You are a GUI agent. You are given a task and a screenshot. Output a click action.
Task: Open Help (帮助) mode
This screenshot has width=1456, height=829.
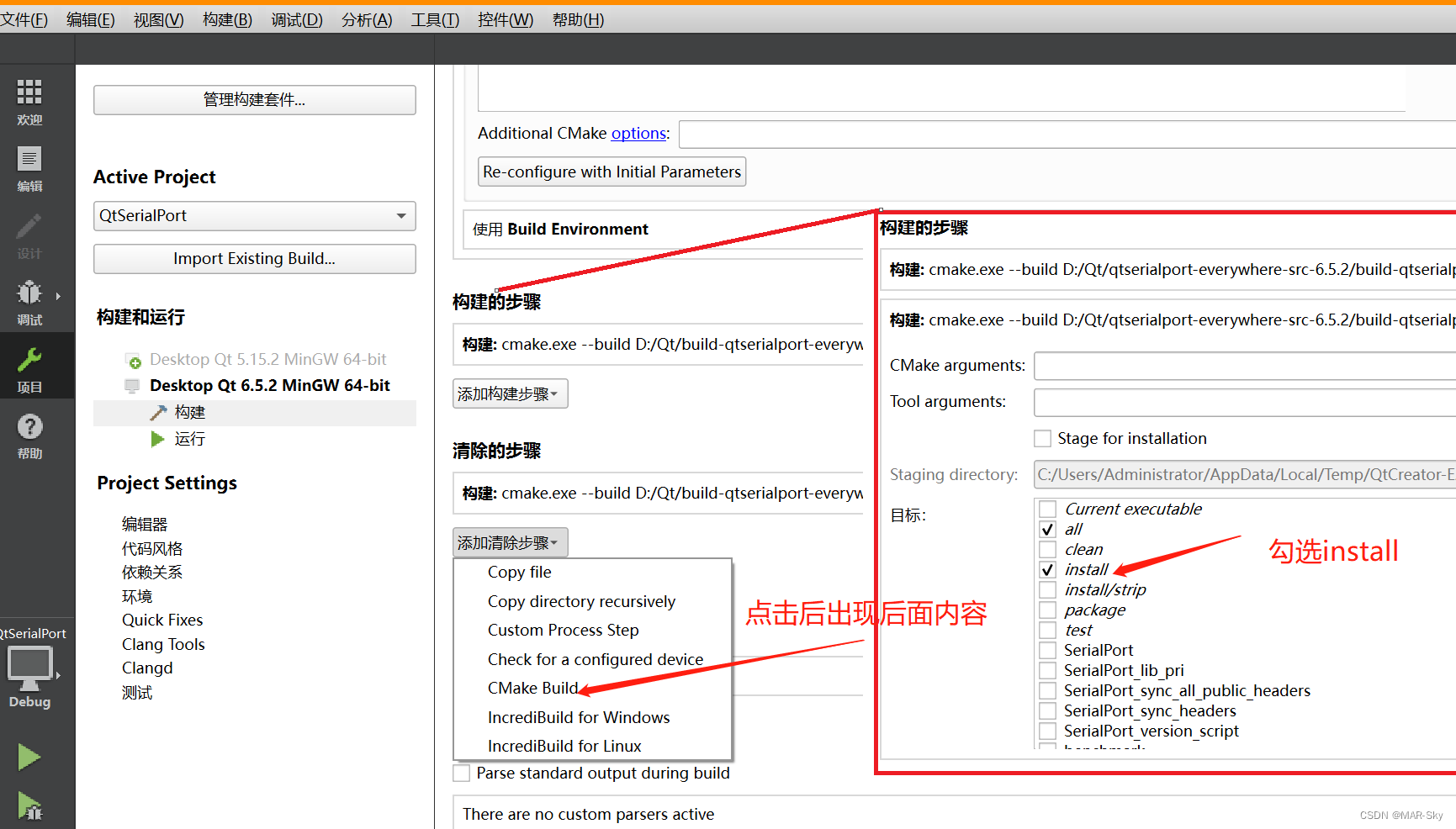[29, 436]
